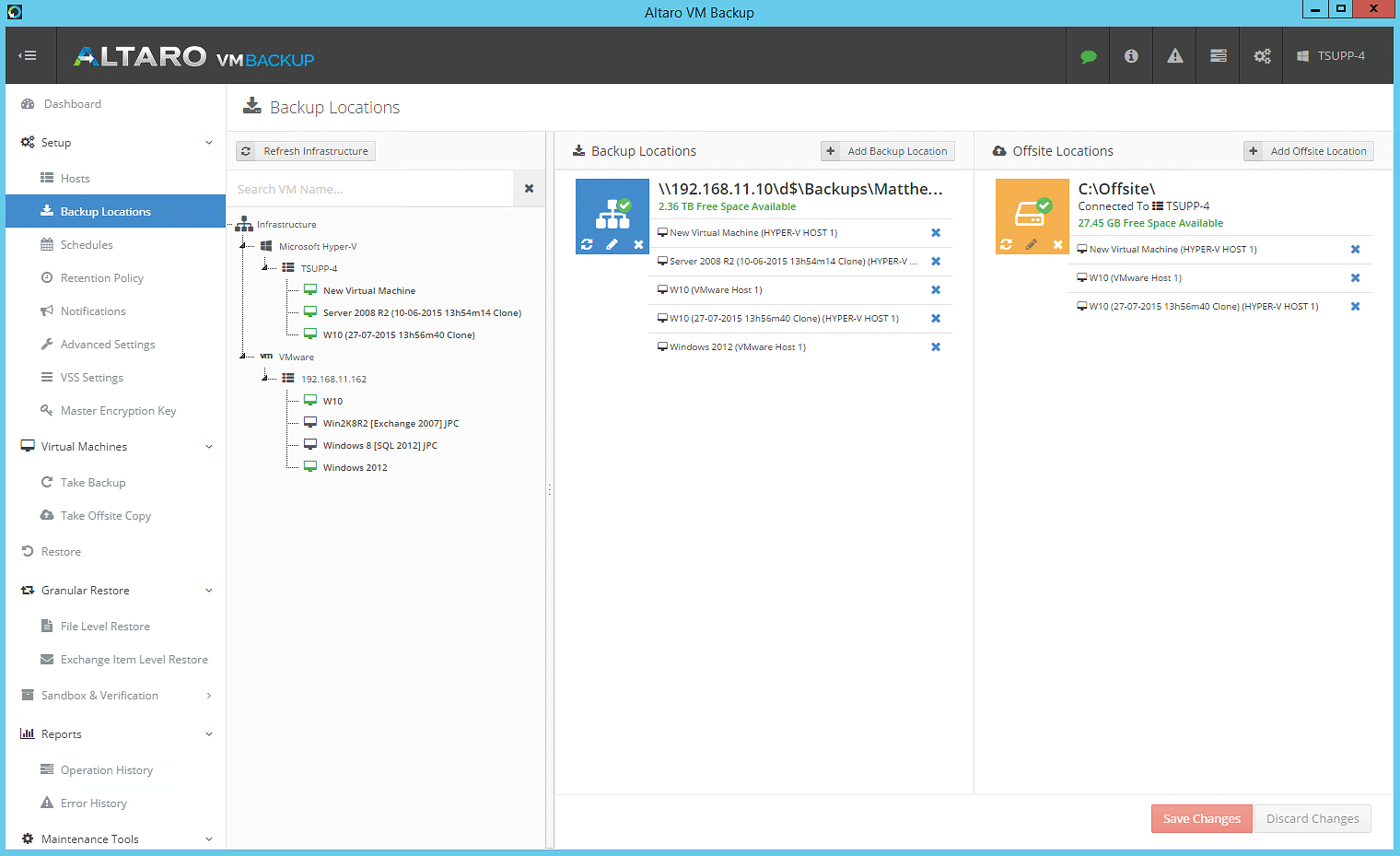Click the information icon in the top bar
Image resolution: width=1400 pixels, height=856 pixels.
click(1131, 55)
